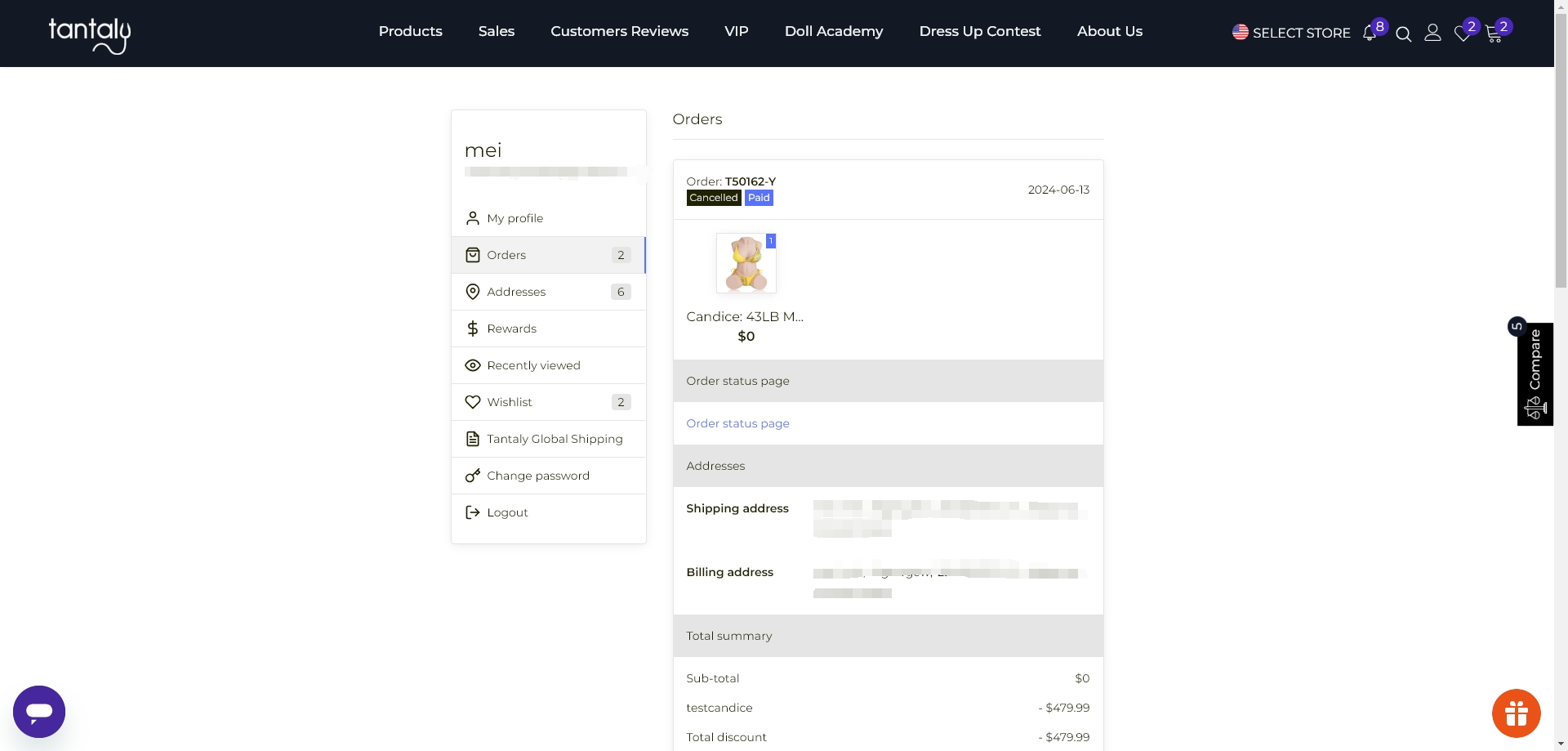Go to About Us
The height and width of the screenshot is (751, 1568).
tap(1110, 31)
